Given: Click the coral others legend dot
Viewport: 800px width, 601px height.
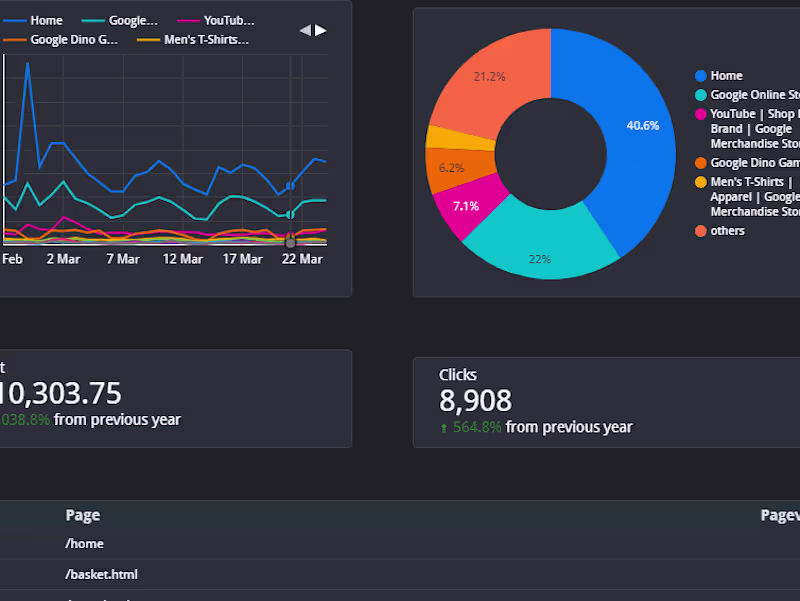Looking at the screenshot, I should point(701,231).
